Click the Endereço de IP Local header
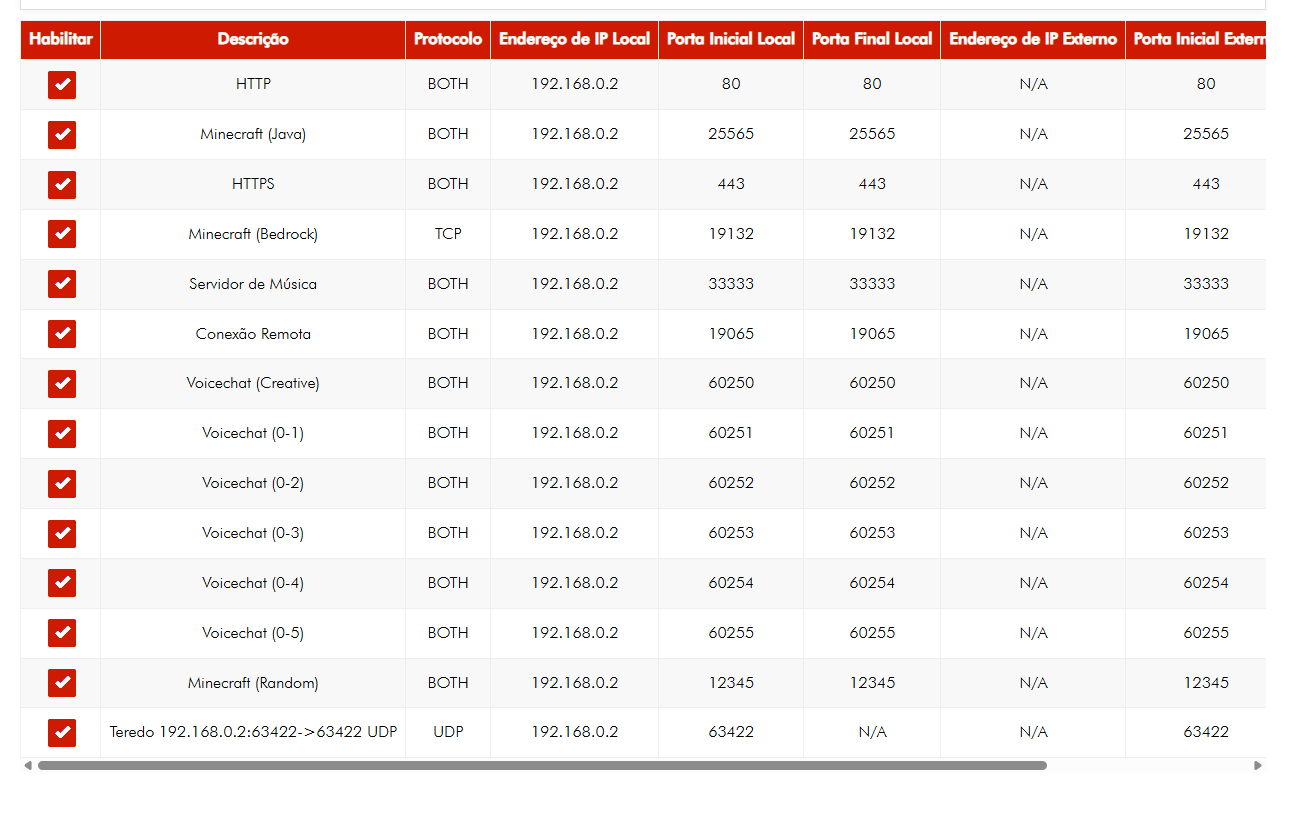 574,40
